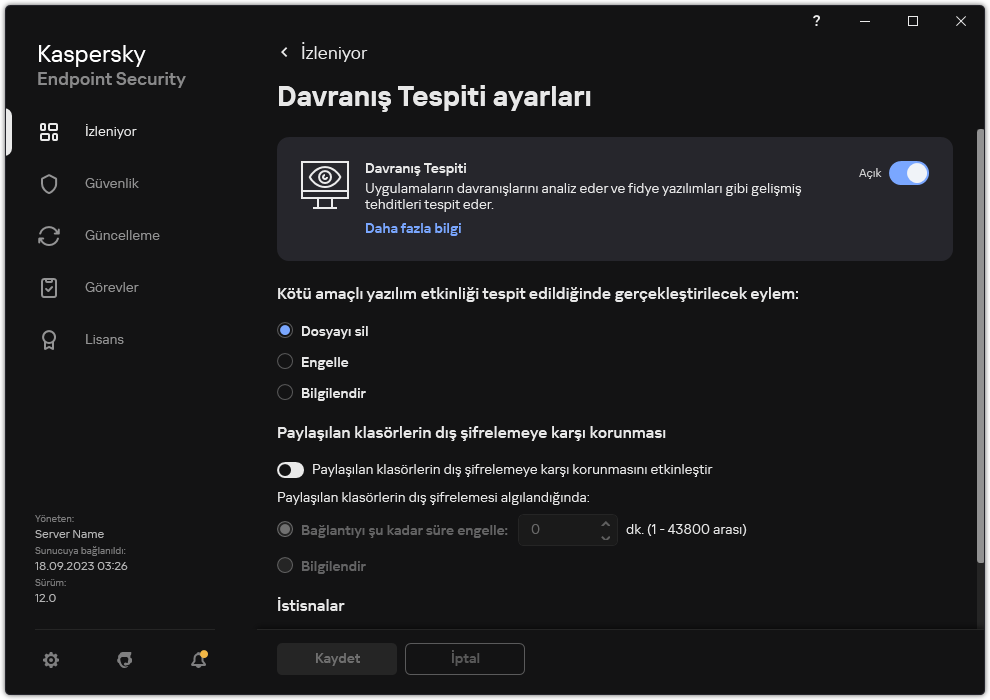Go back using the İzleniyor chevron arrow
This screenshot has height=700, width=990.
(x=284, y=53)
